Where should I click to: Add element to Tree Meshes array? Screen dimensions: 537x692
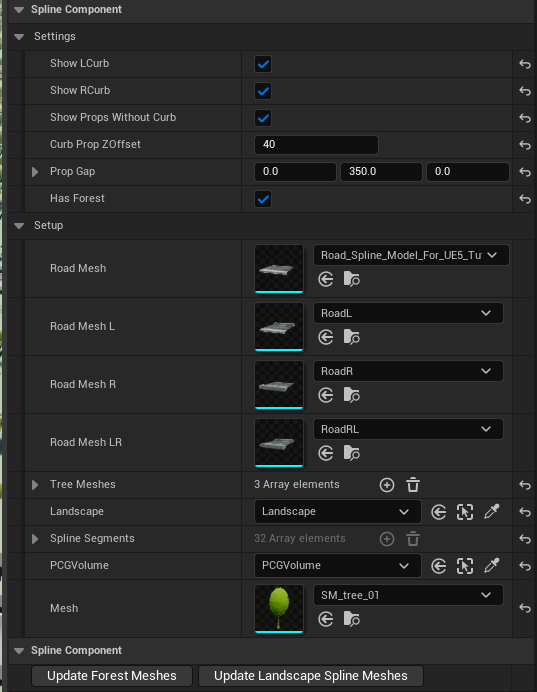click(x=387, y=485)
